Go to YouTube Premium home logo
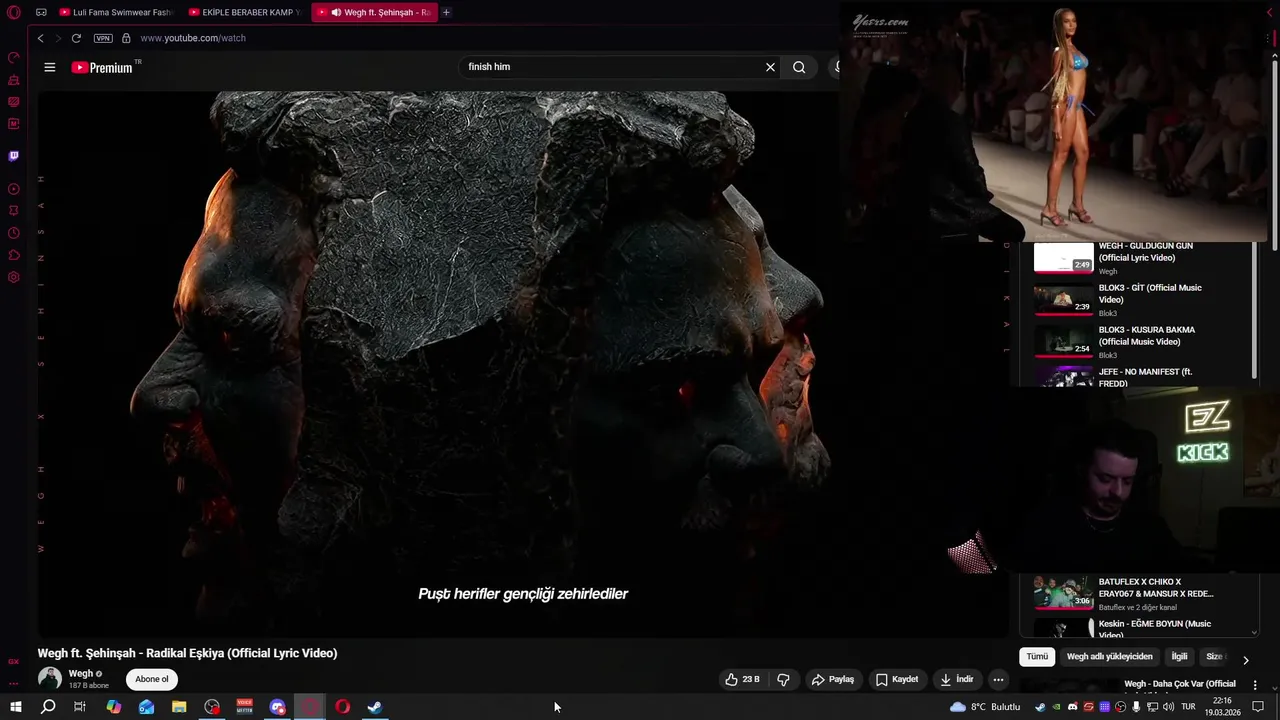The height and width of the screenshot is (720, 1280). point(102,67)
